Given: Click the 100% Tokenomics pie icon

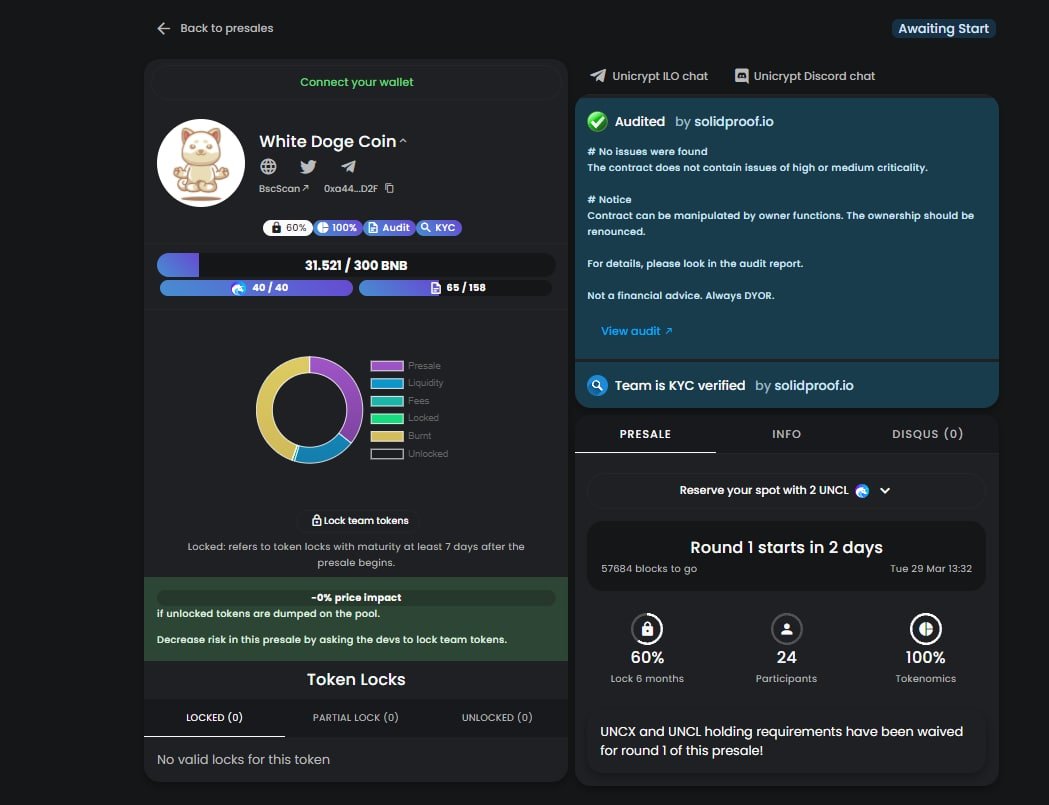Looking at the screenshot, I should coord(925,629).
